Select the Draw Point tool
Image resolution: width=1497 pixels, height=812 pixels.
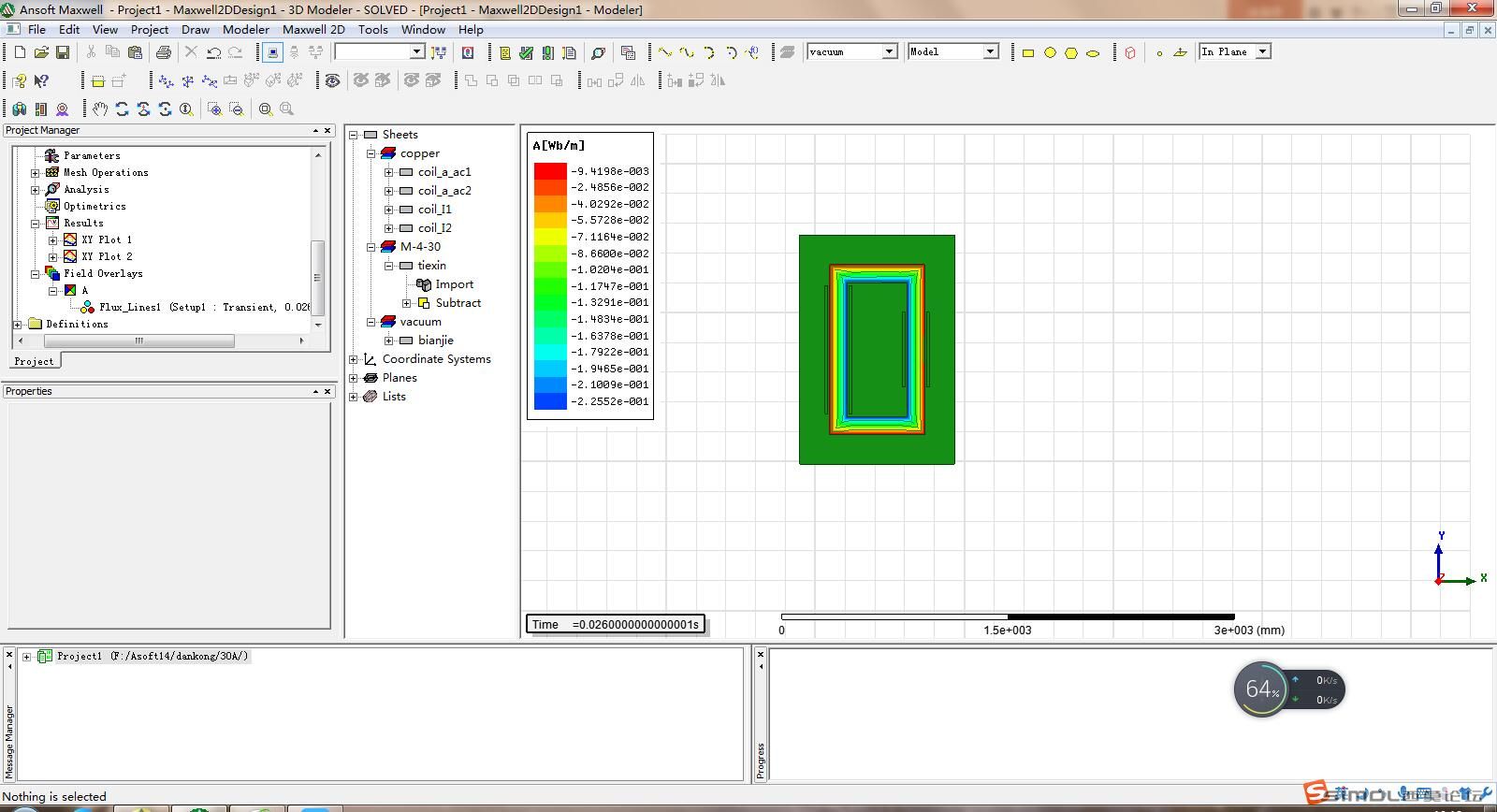(1159, 53)
